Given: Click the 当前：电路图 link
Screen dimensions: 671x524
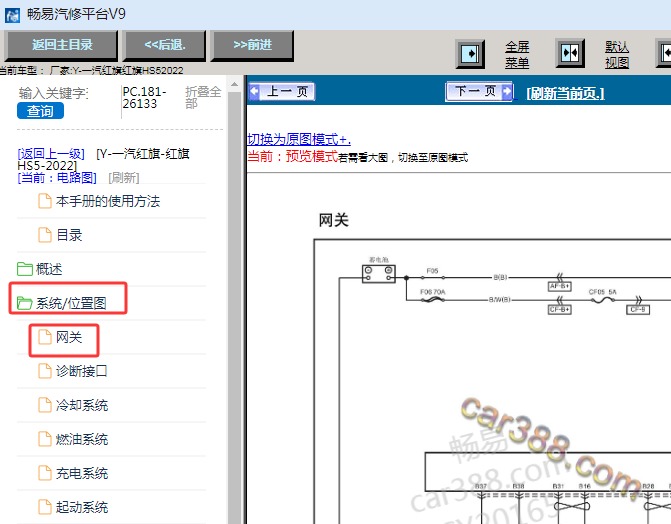Looking at the screenshot, I should tap(57, 177).
